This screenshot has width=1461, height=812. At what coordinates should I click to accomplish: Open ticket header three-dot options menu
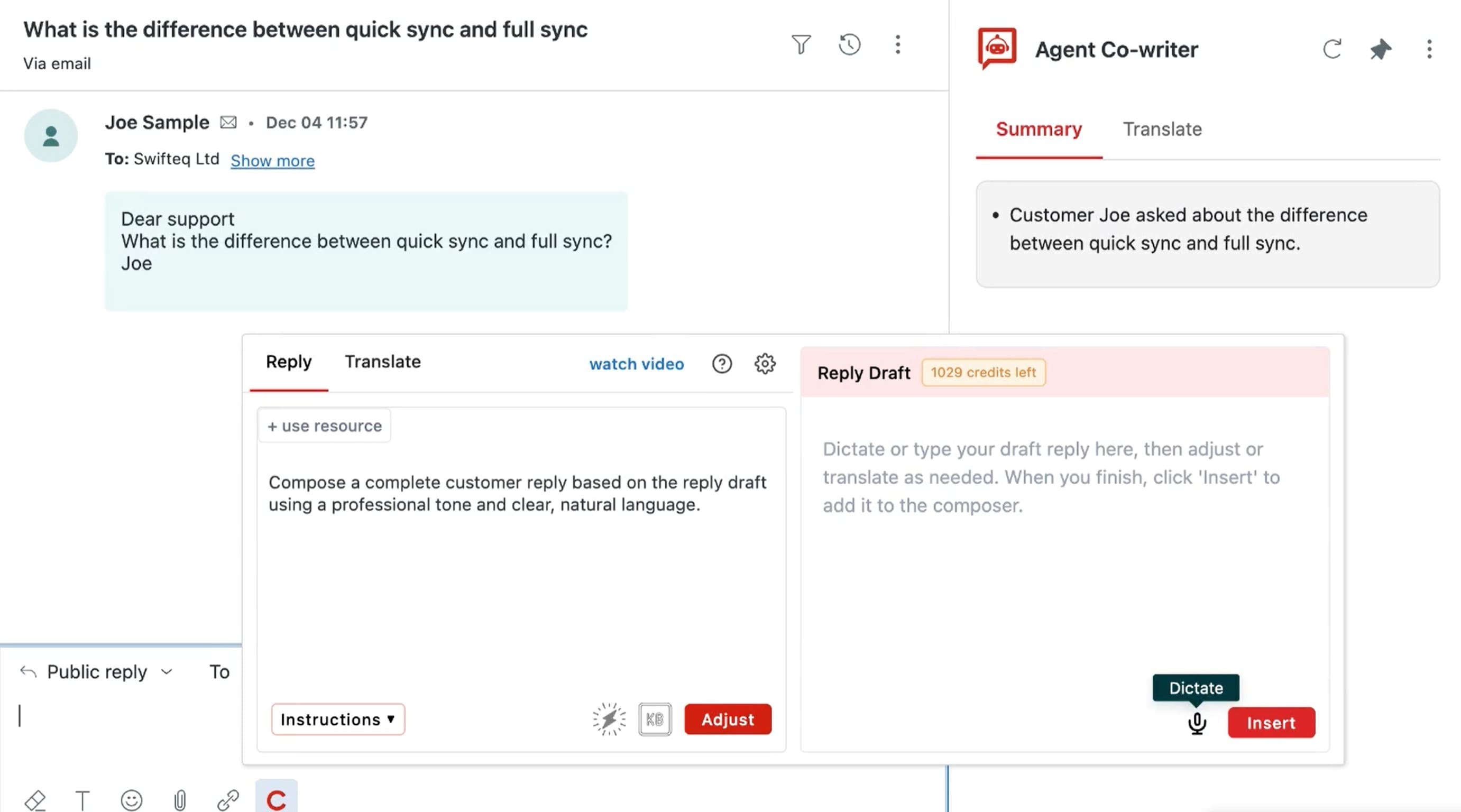(x=897, y=45)
